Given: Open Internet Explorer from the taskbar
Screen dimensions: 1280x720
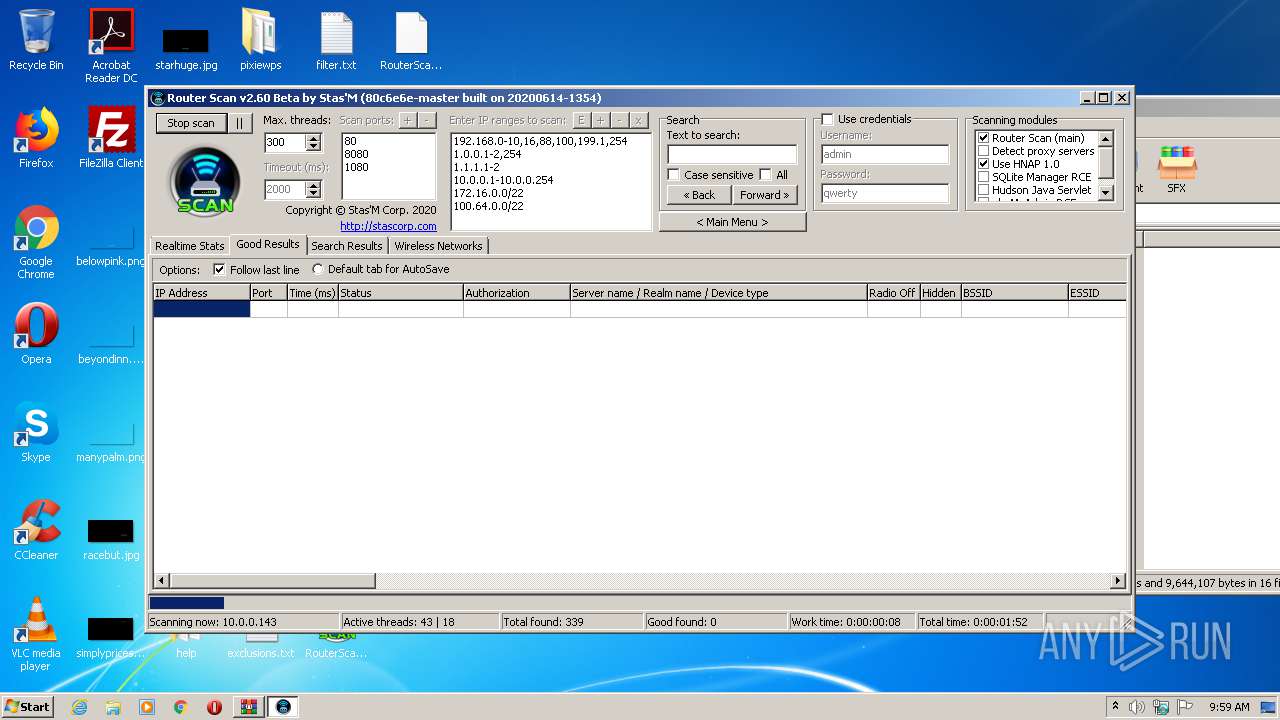Looking at the screenshot, I should pos(79,707).
